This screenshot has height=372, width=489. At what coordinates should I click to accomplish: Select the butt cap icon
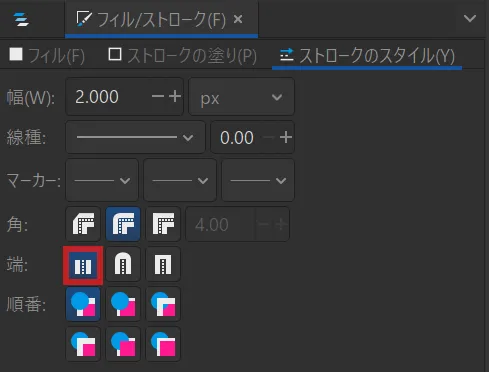coord(83,266)
